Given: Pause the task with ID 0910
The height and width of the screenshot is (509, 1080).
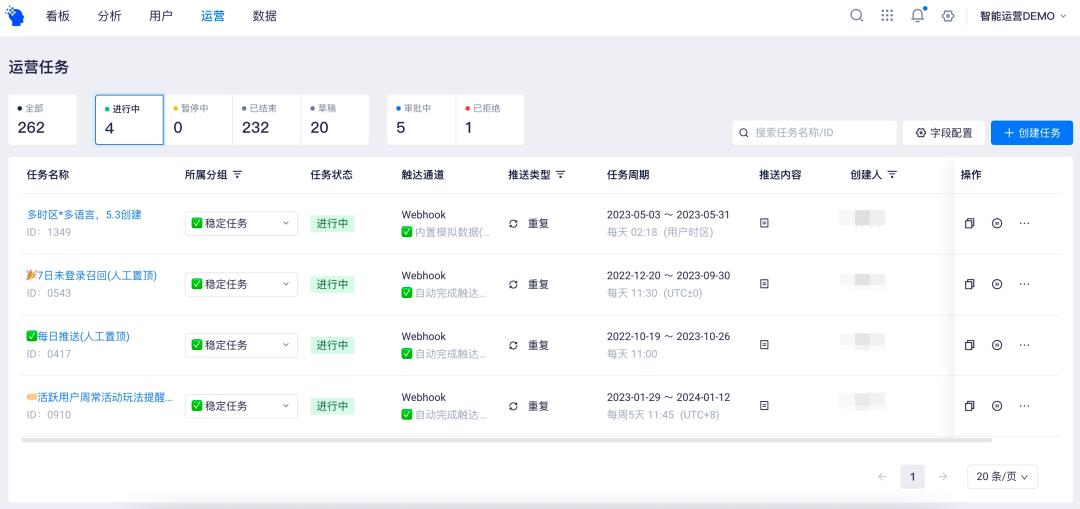Looking at the screenshot, I should (997, 406).
